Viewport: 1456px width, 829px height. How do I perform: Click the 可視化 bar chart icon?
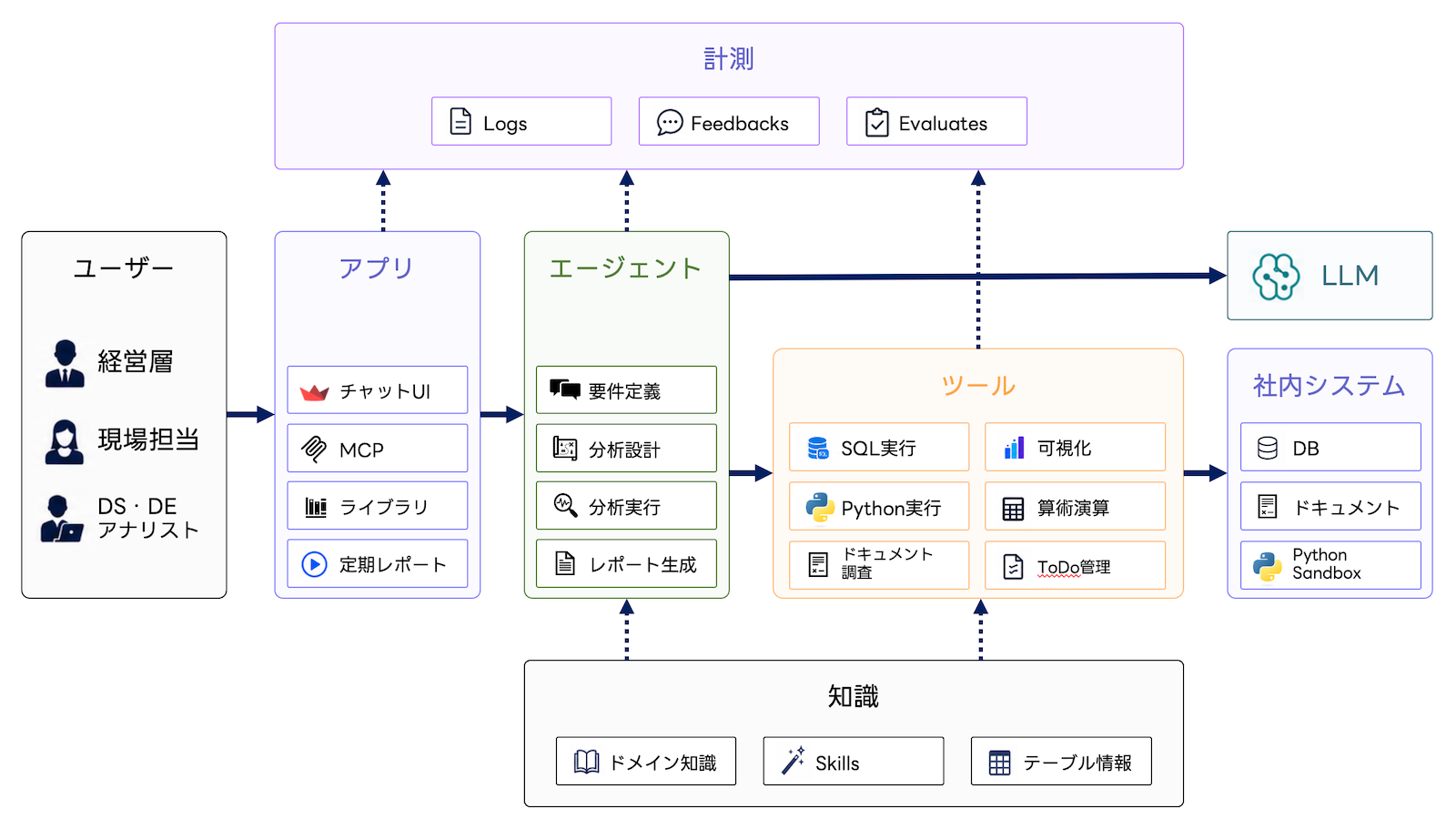[x=1014, y=448]
